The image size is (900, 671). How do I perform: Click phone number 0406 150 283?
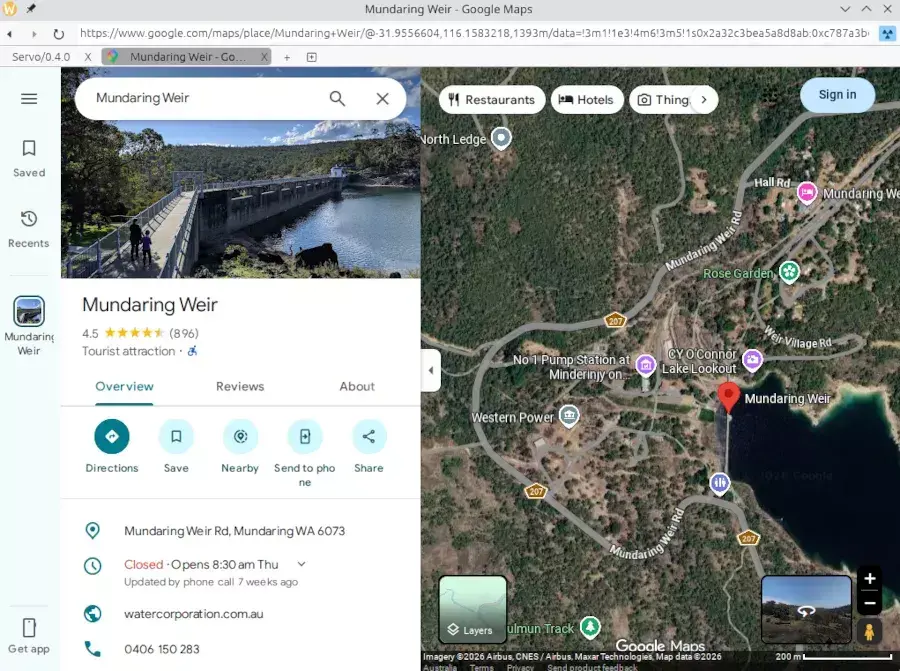[x=162, y=649]
